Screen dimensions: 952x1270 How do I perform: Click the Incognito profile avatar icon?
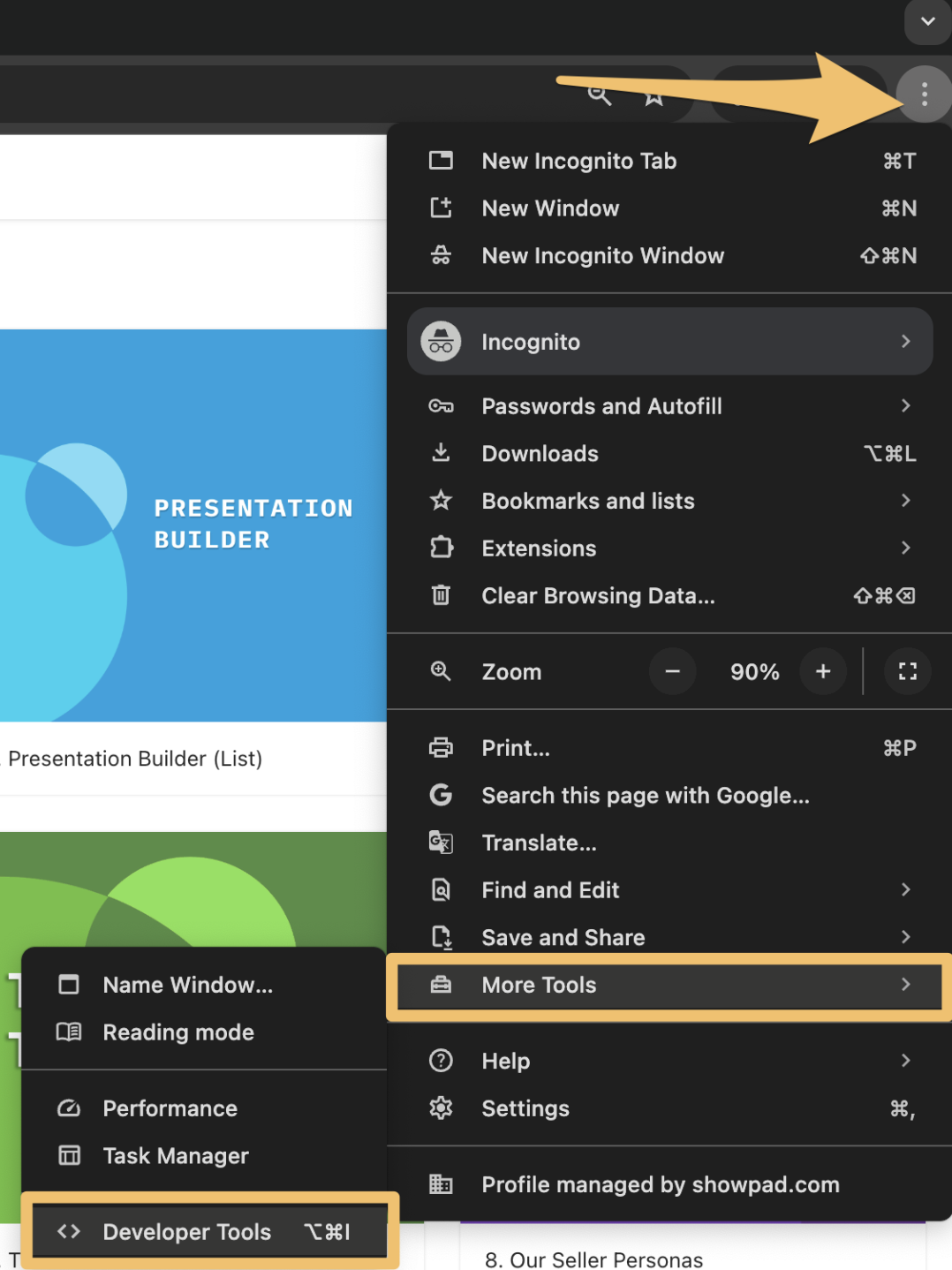coord(441,341)
